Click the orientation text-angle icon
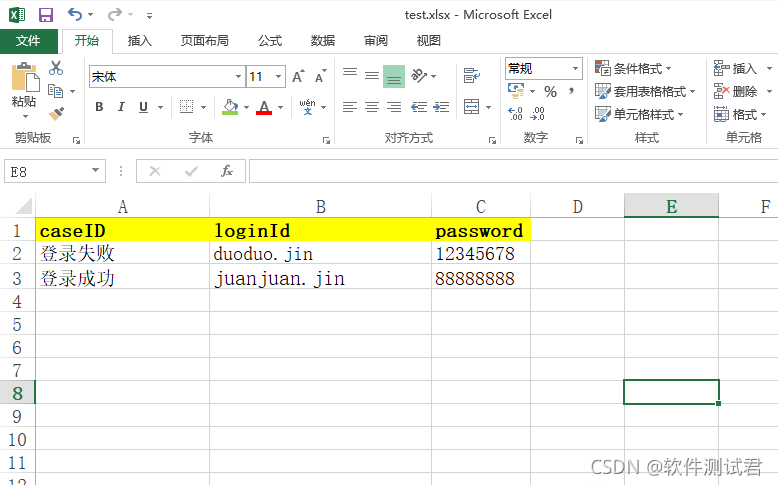Screen dimensions: 778x485 click(x=419, y=75)
